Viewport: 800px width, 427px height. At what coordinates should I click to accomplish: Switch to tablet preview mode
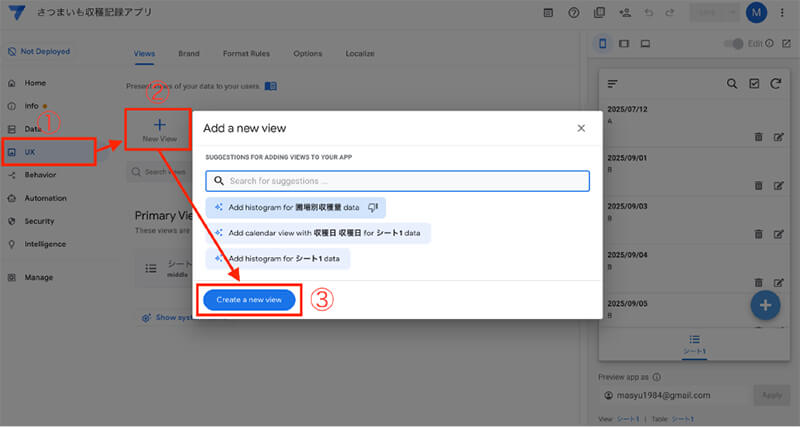pyautogui.click(x=624, y=44)
